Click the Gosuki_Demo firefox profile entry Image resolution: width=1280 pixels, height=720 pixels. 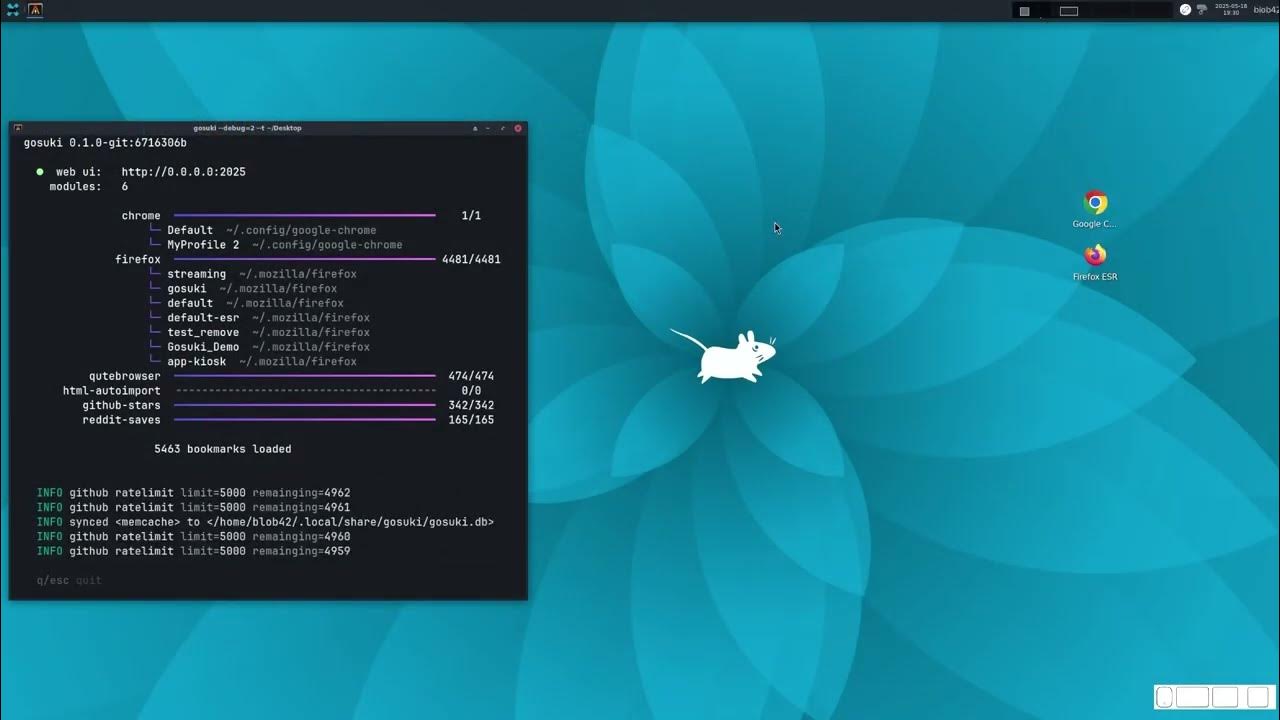[x=203, y=347]
